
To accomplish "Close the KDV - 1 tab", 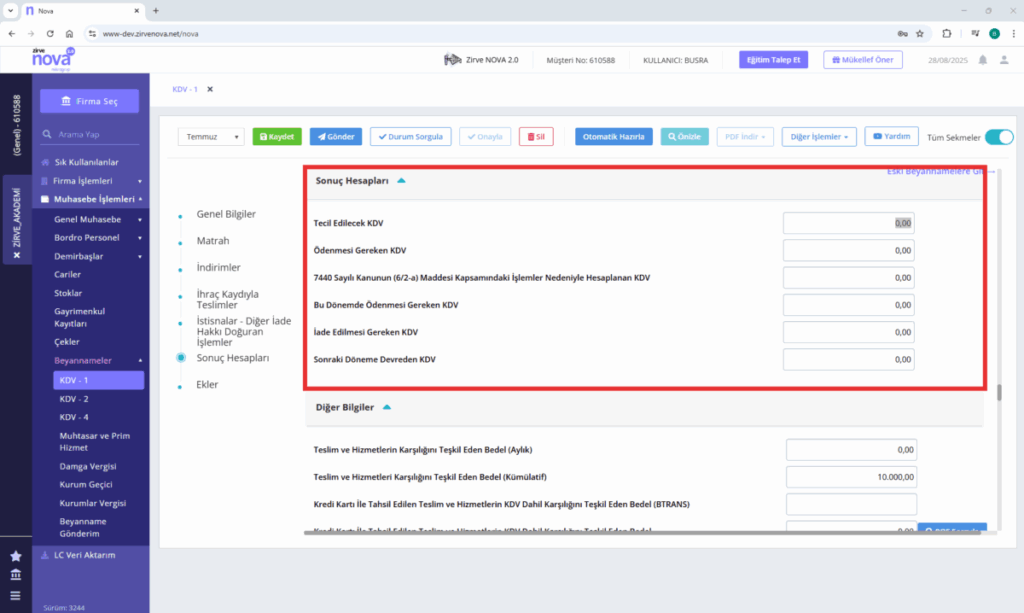I will [x=210, y=89].
